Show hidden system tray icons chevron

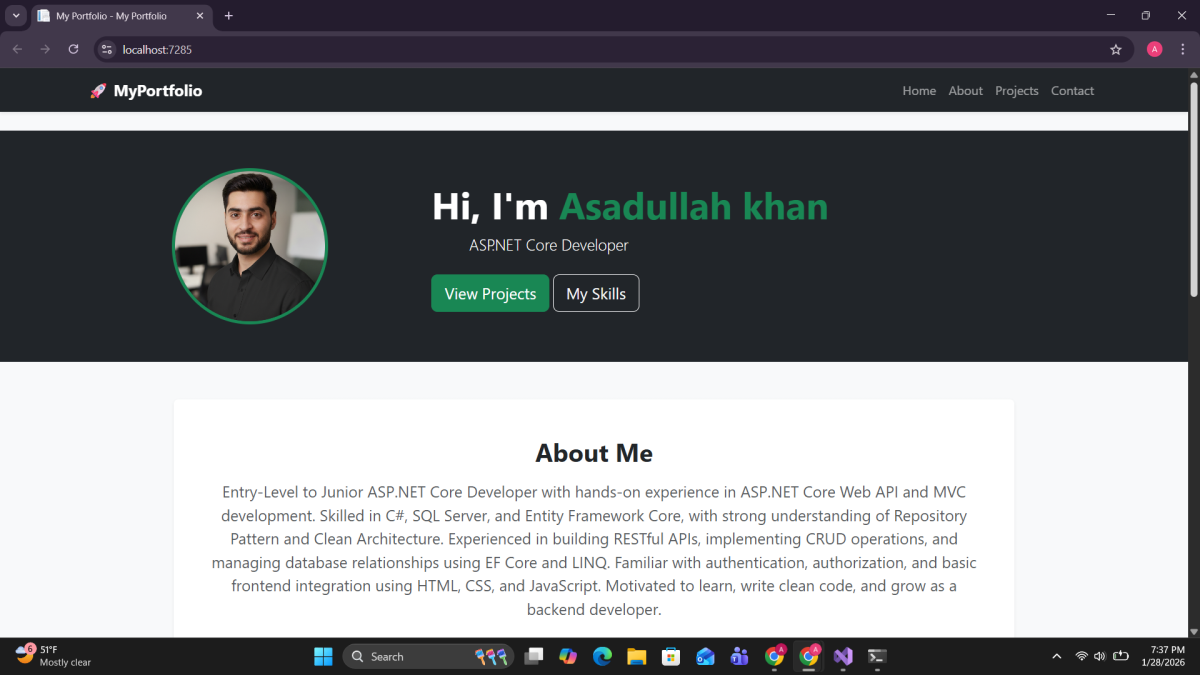(1056, 656)
